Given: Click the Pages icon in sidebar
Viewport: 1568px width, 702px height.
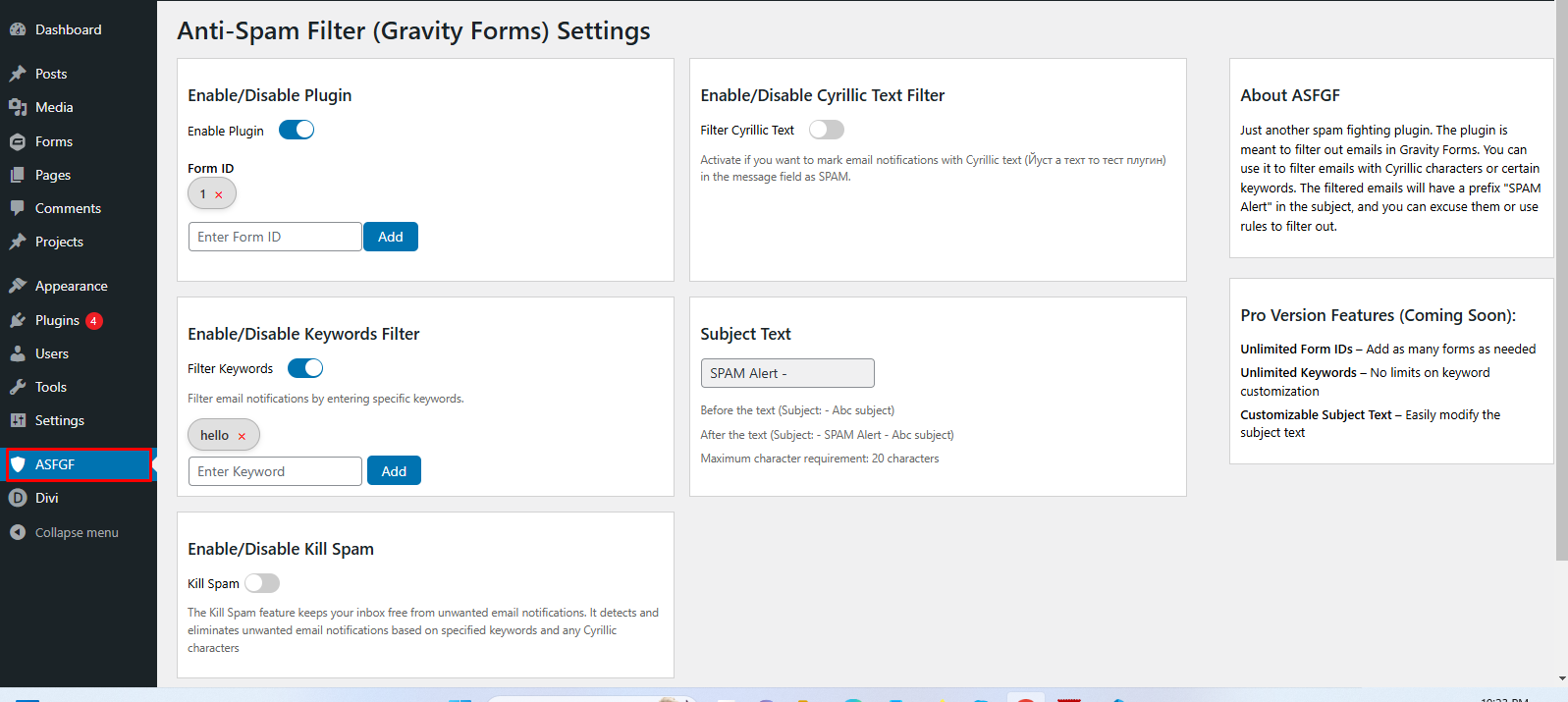Looking at the screenshot, I should tap(18, 175).
